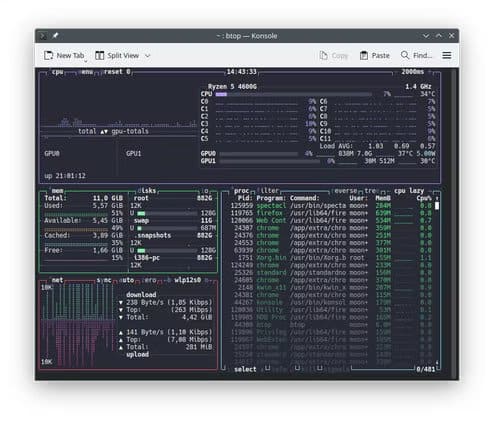Image resolution: width=494 pixels, height=422 pixels.
Task: Click the greyed-out Copy toolbar button
Action: 333,55
